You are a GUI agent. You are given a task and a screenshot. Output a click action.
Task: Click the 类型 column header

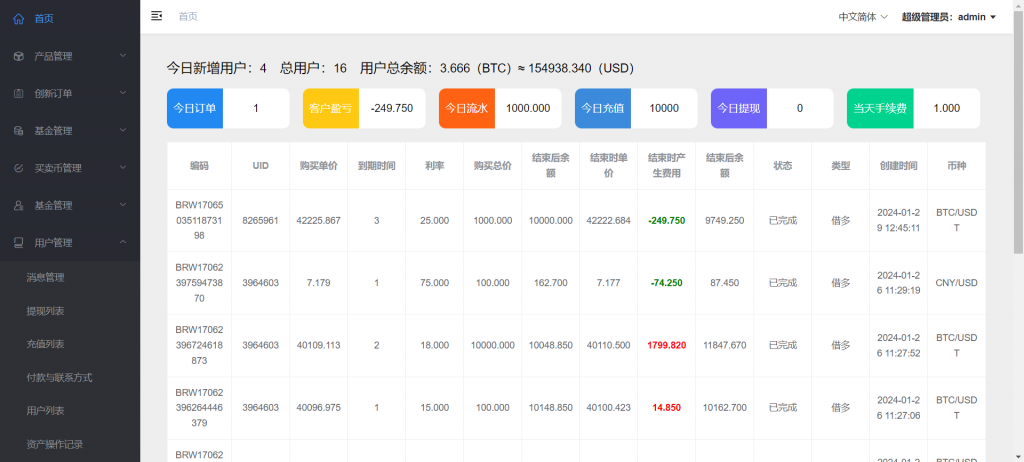[x=840, y=166]
